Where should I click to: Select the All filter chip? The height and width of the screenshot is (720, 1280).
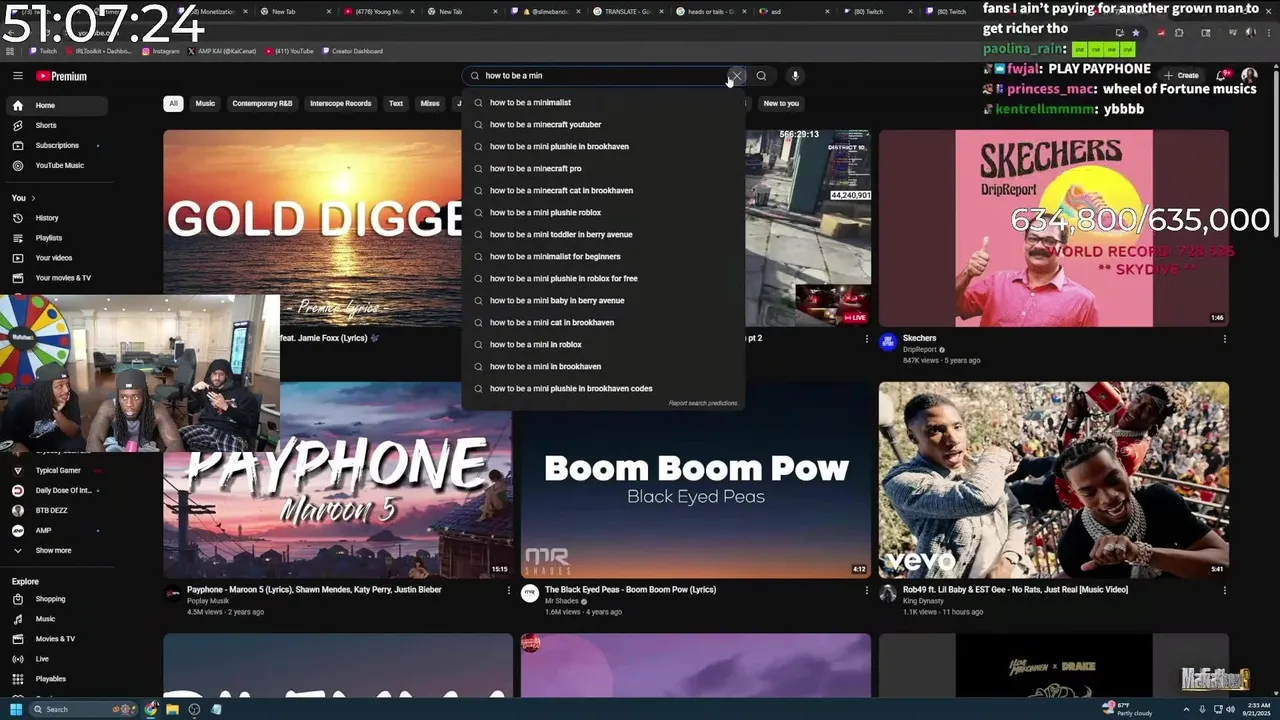click(173, 103)
